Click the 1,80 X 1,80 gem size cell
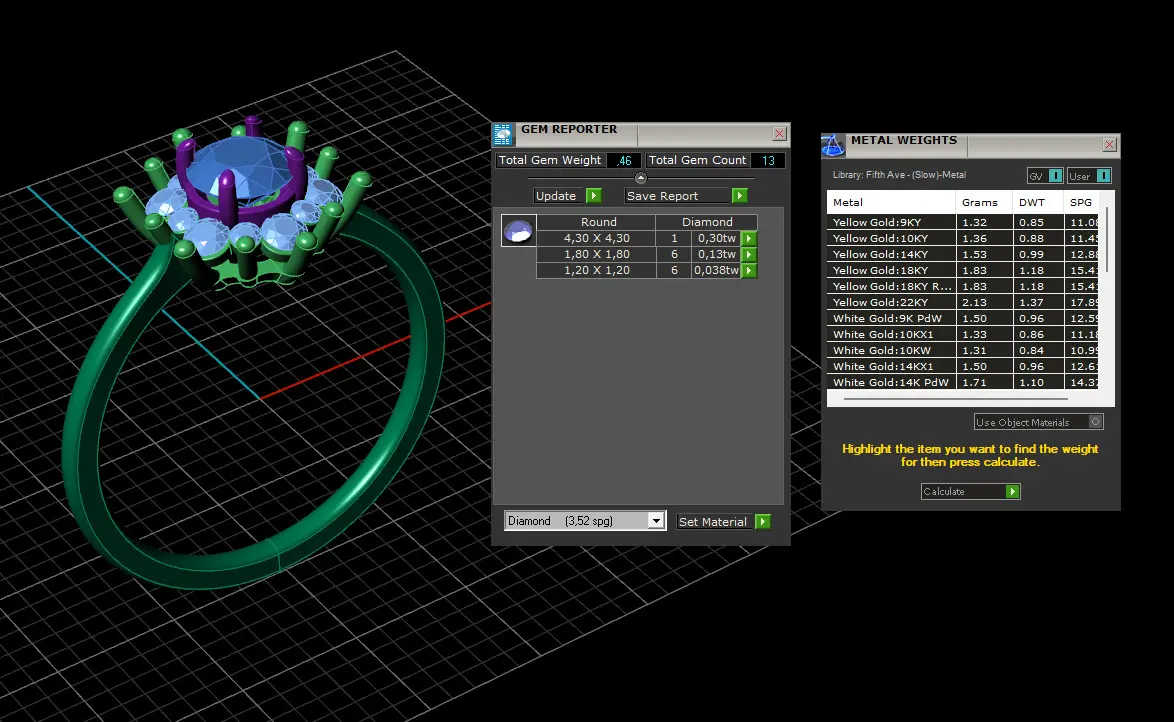The image size is (1174, 722). tap(597, 255)
